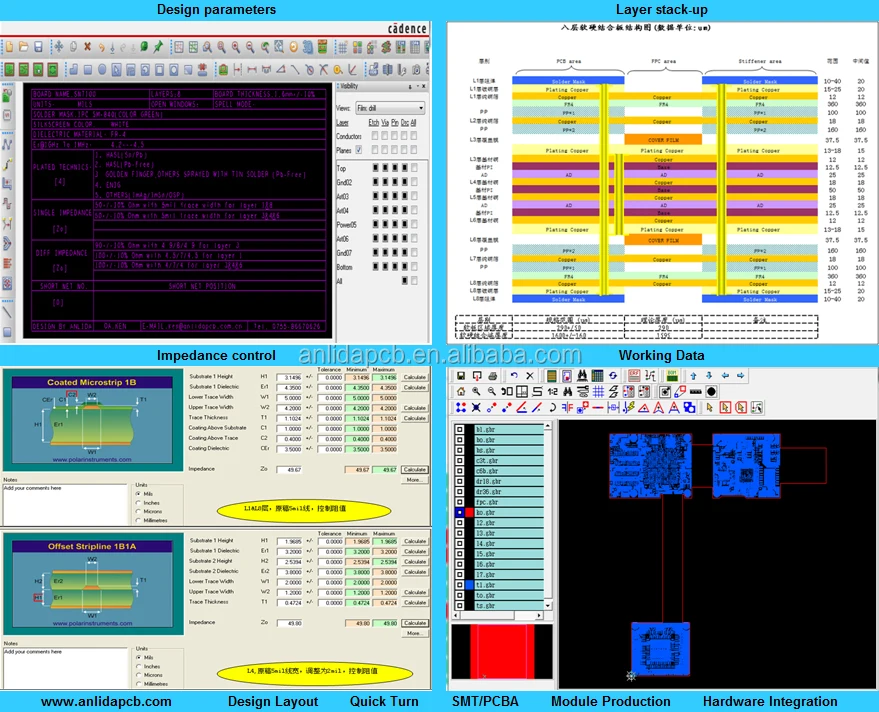Click the blue X-shaped icon in Gerber edit row
Image resolution: width=879 pixels, height=712 pixels.
(476, 408)
